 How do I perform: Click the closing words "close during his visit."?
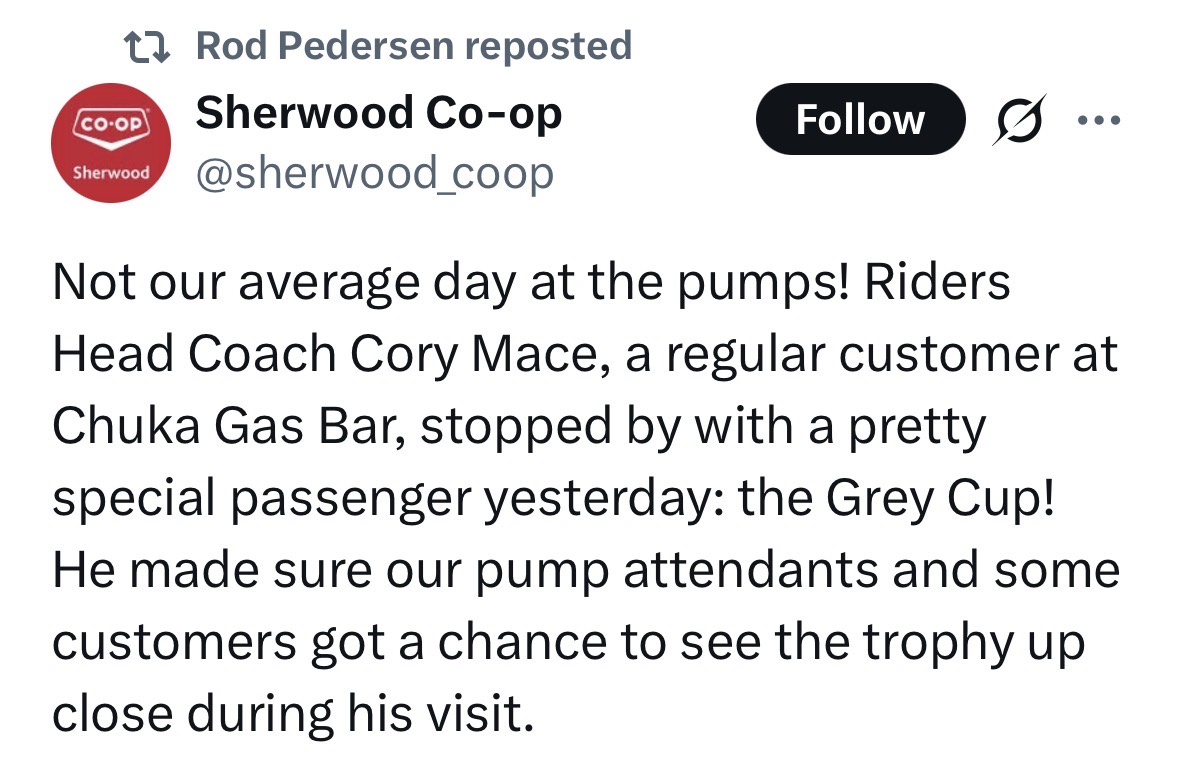pyautogui.click(x=288, y=715)
